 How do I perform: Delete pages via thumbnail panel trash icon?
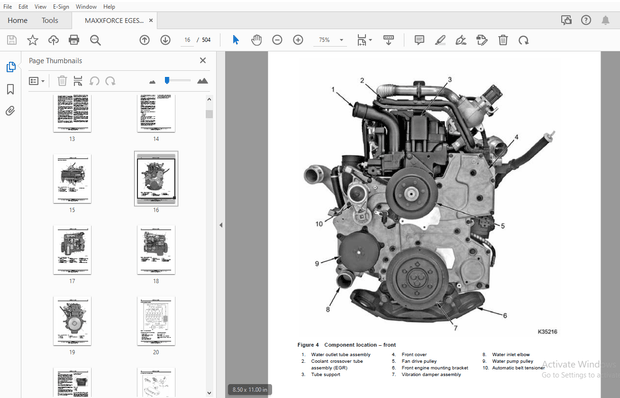click(x=62, y=81)
